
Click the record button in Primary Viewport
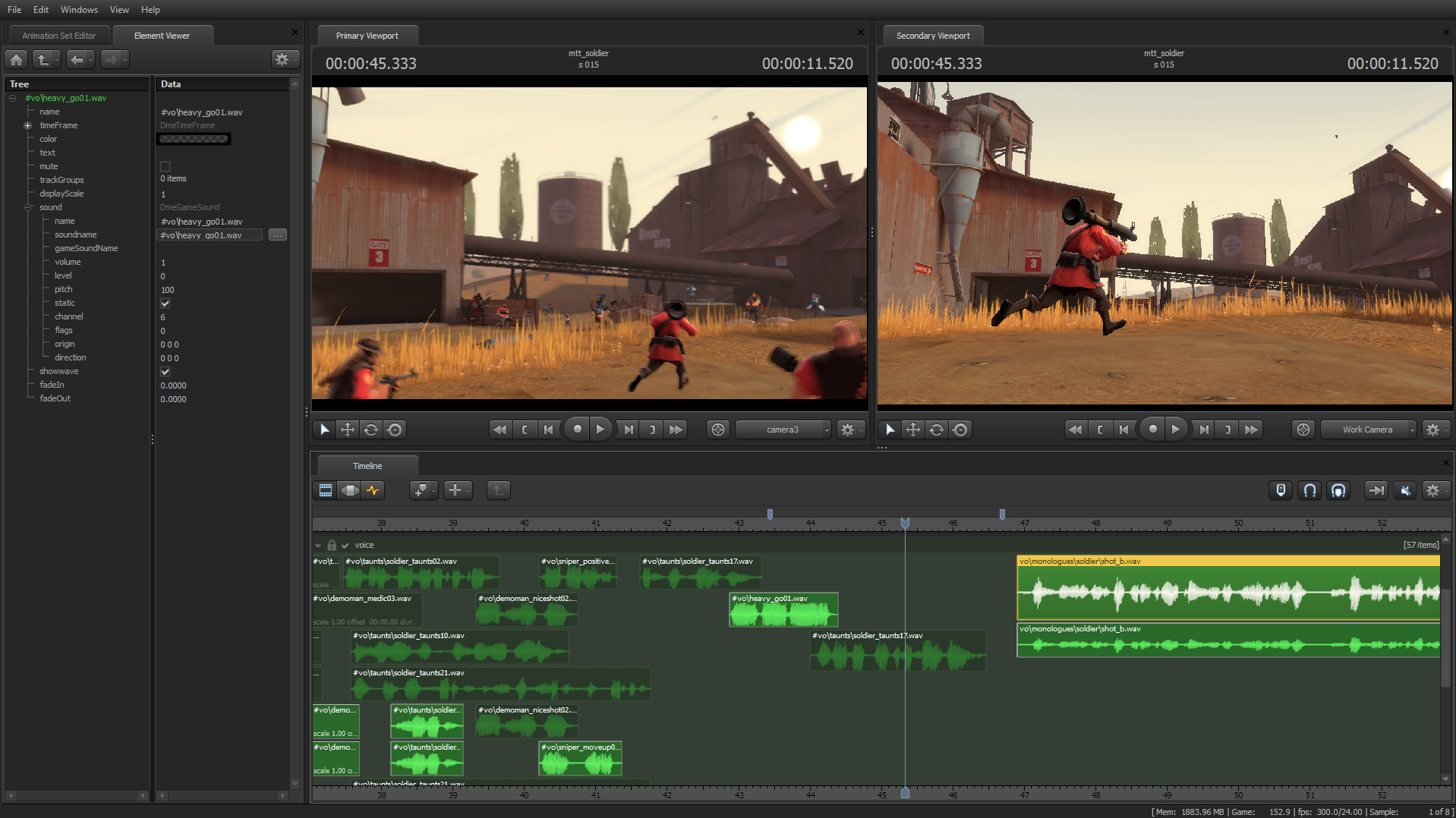577,429
